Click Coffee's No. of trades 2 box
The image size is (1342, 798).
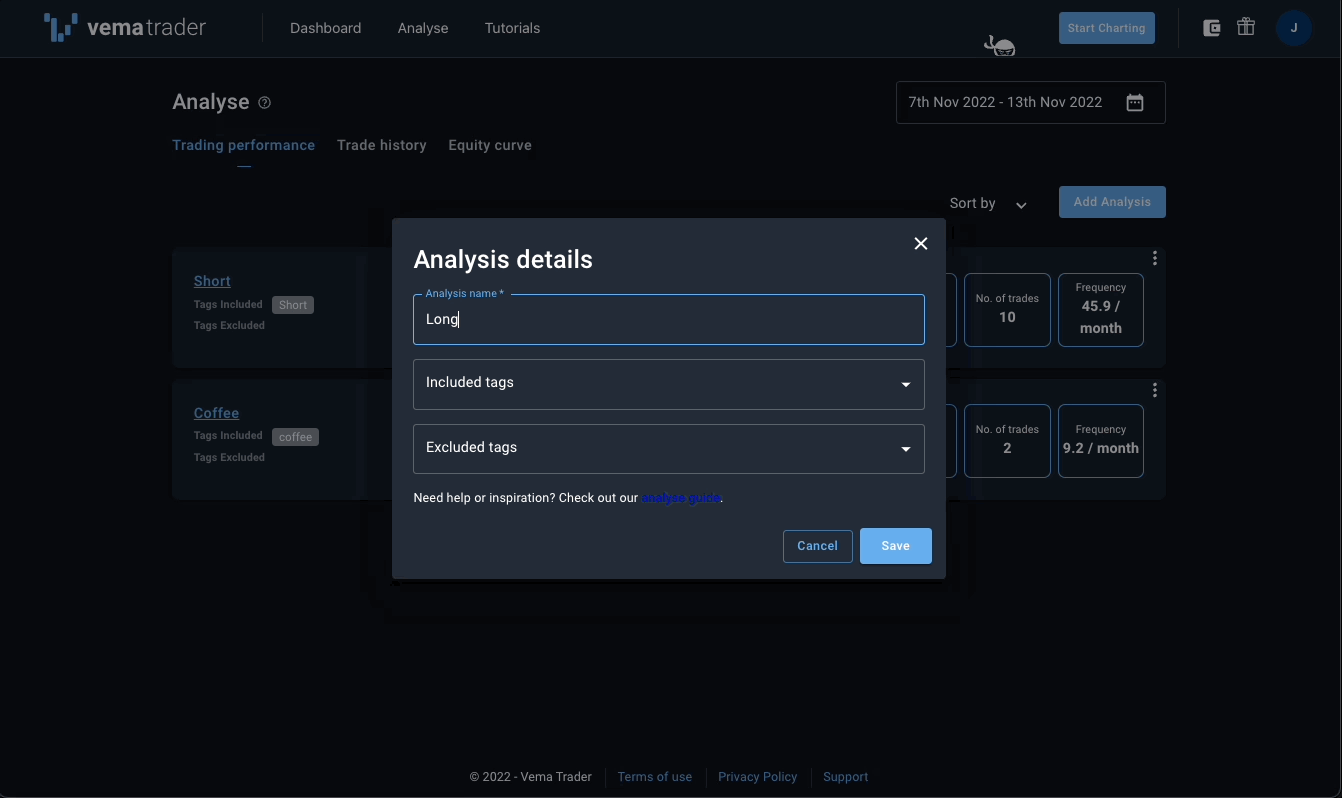pyautogui.click(x=1007, y=441)
